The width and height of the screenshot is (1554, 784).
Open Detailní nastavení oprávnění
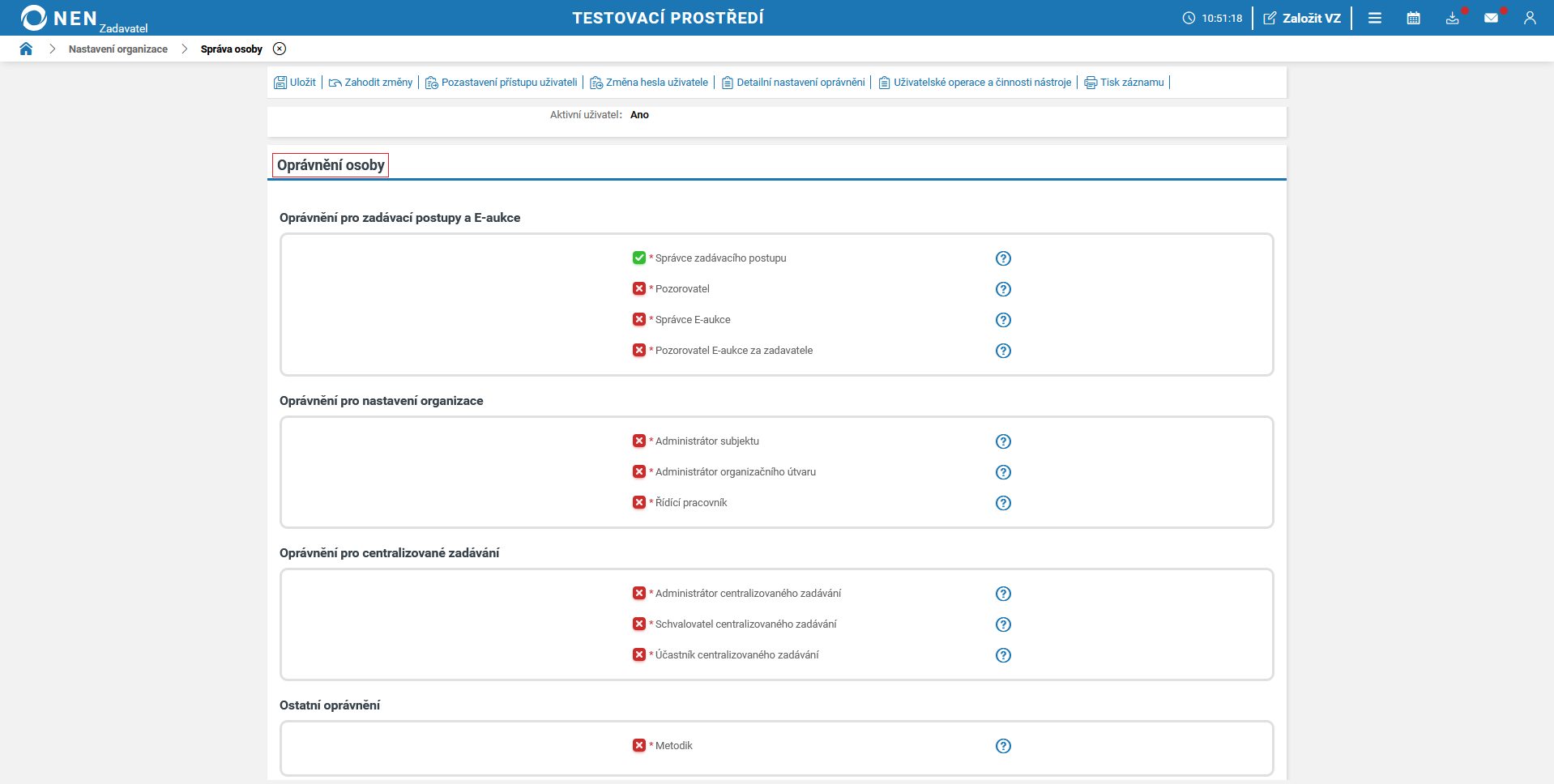pyautogui.click(x=793, y=83)
